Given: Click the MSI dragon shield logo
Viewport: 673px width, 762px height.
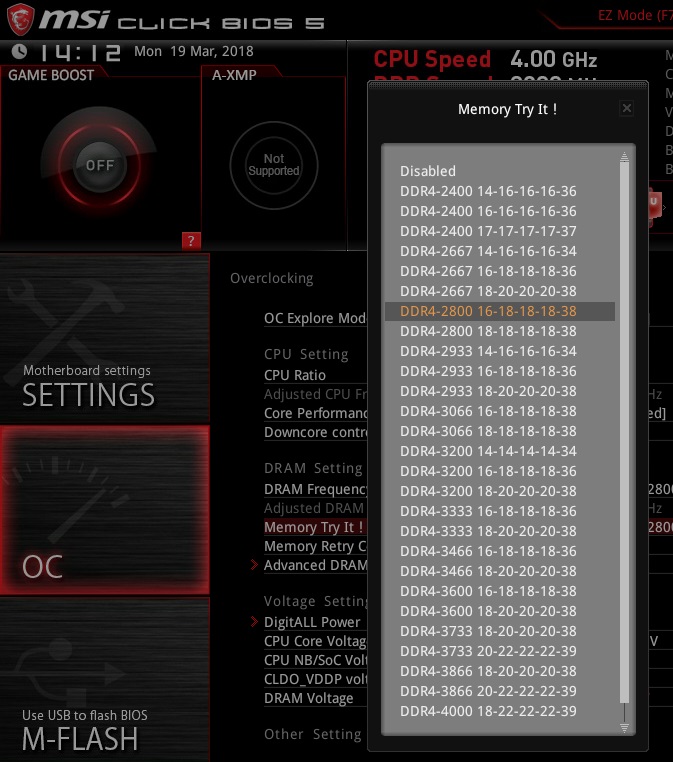Looking at the screenshot, I should click(20, 19).
